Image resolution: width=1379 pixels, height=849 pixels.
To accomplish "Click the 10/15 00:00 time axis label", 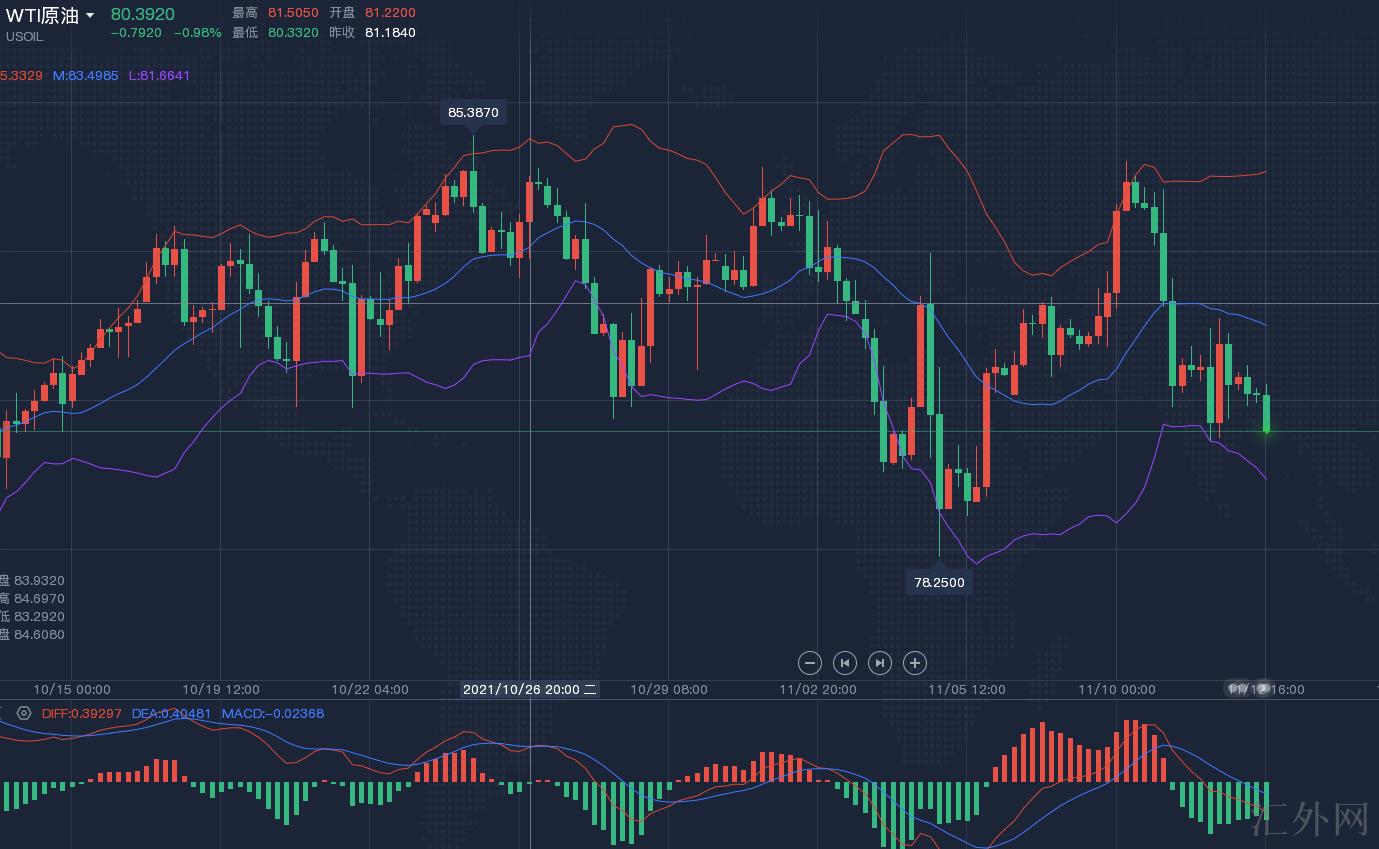I will coord(72,689).
